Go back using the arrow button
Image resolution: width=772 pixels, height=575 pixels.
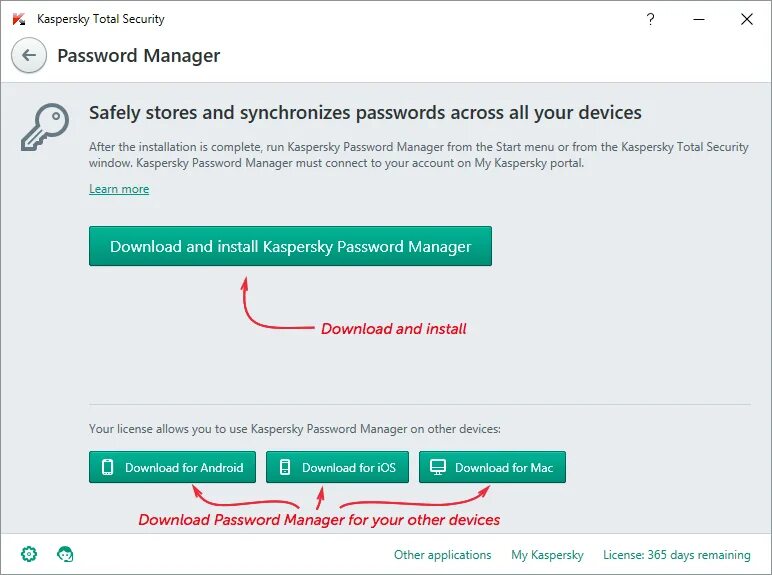[29, 55]
